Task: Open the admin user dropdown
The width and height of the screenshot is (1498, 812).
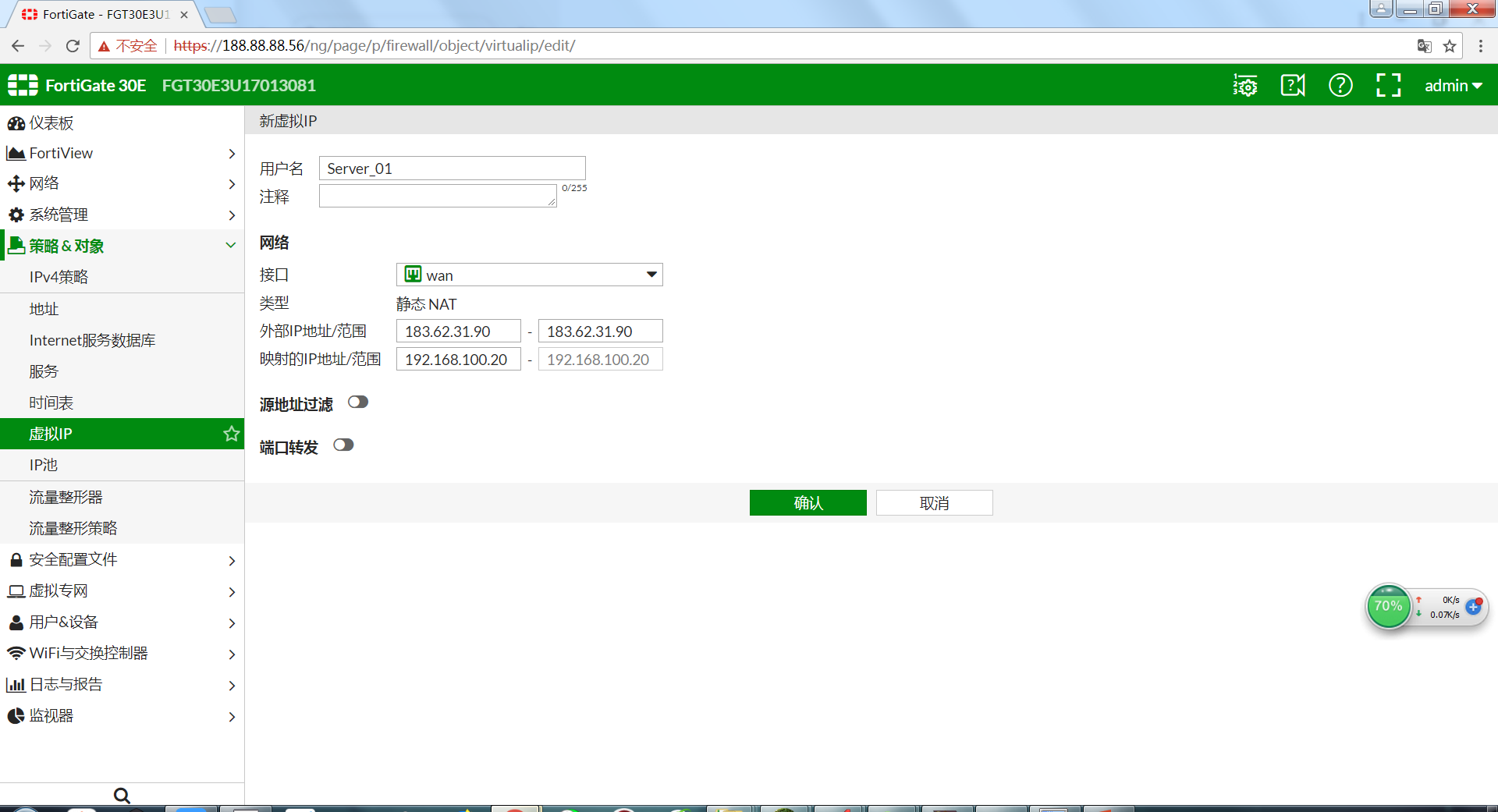Action: pyautogui.click(x=1453, y=85)
